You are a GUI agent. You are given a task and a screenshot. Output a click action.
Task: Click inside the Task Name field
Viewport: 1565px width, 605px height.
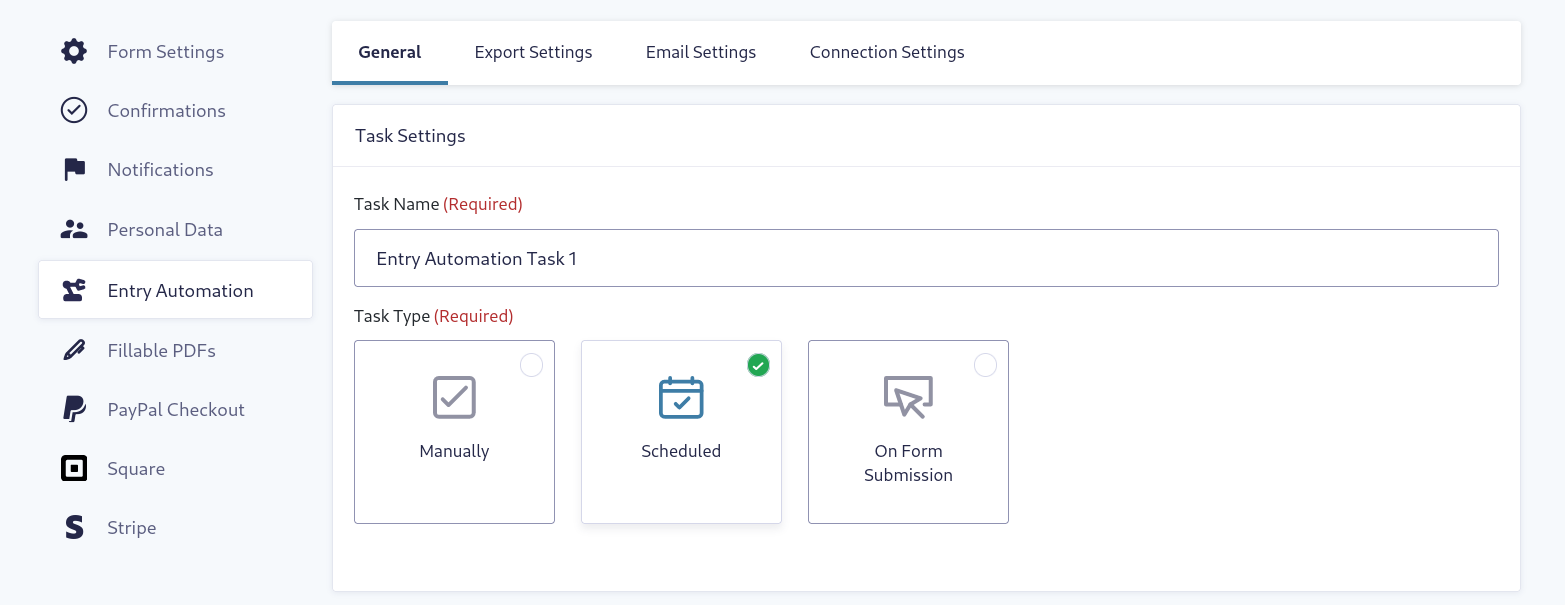[x=925, y=258]
